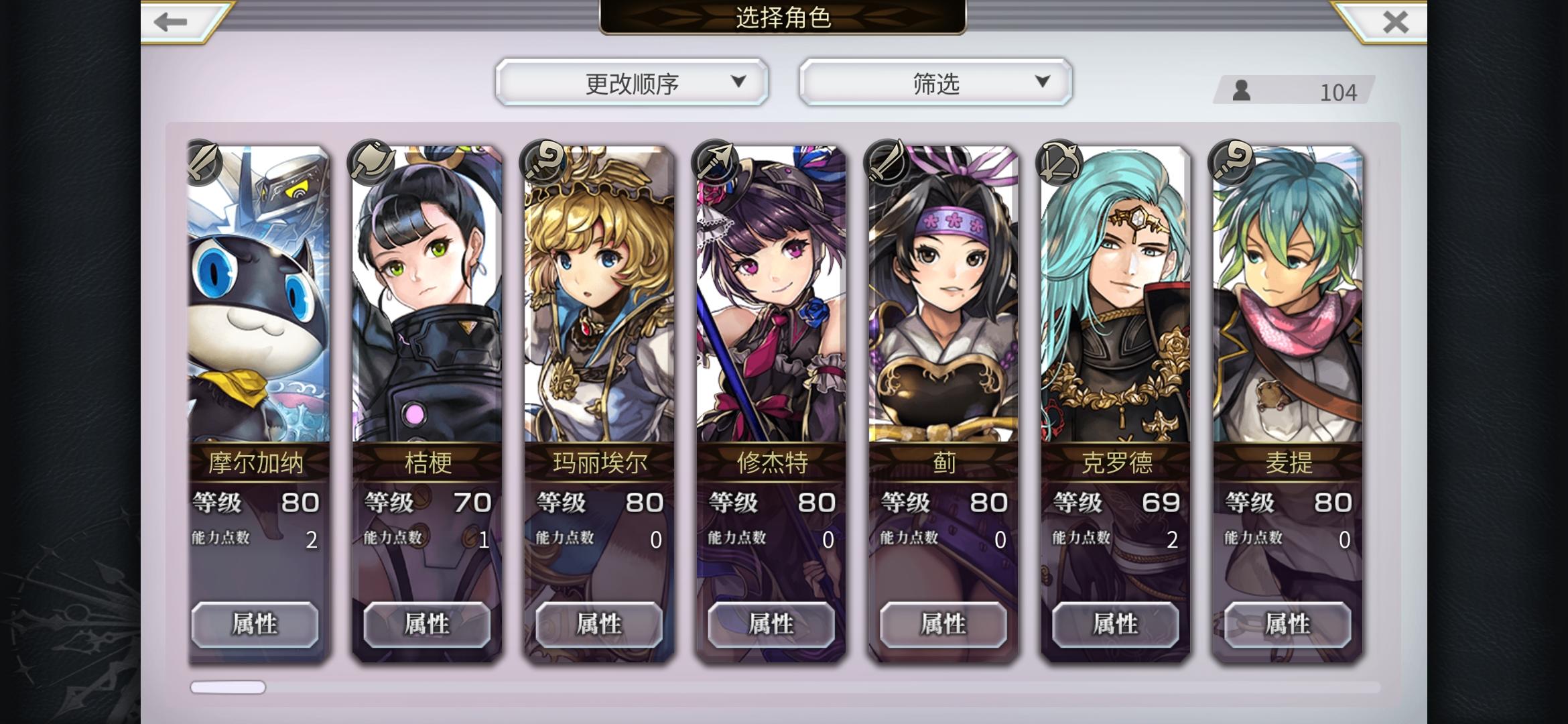Image resolution: width=1568 pixels, height=724 pixels.
Task: Click the sword weapon icon on 摩尔加纳 card
Action: (204, 162)
